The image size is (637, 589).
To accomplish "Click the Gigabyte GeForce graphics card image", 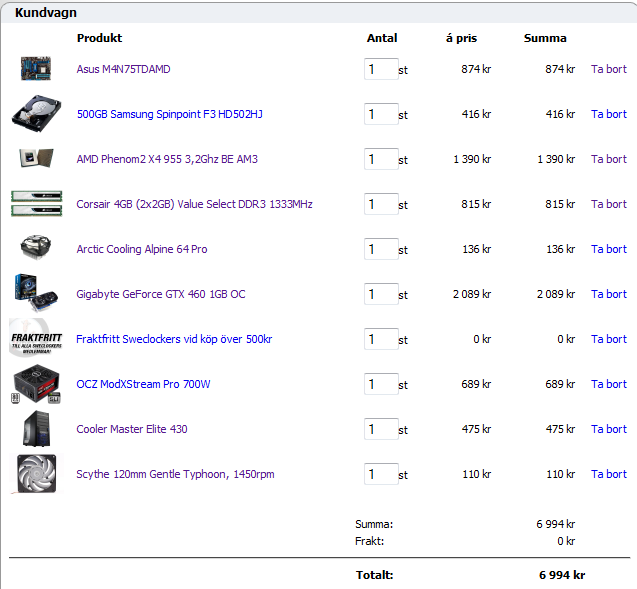I will point(36,292).
